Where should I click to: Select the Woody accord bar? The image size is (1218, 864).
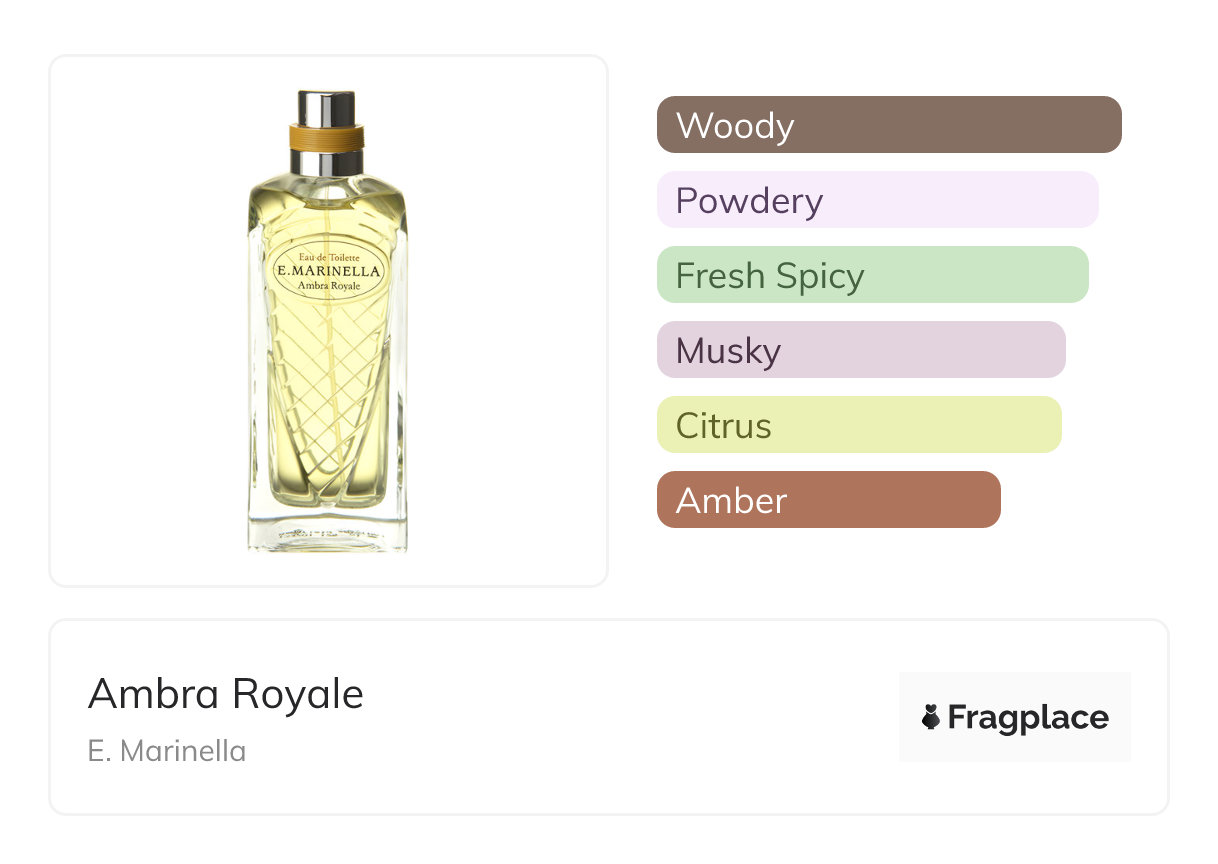[888, 125]
